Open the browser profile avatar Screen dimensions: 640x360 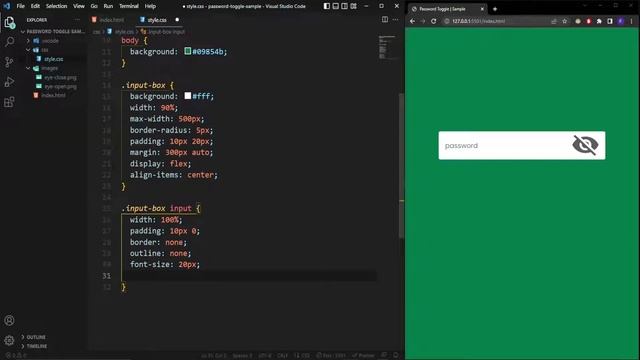621,21
